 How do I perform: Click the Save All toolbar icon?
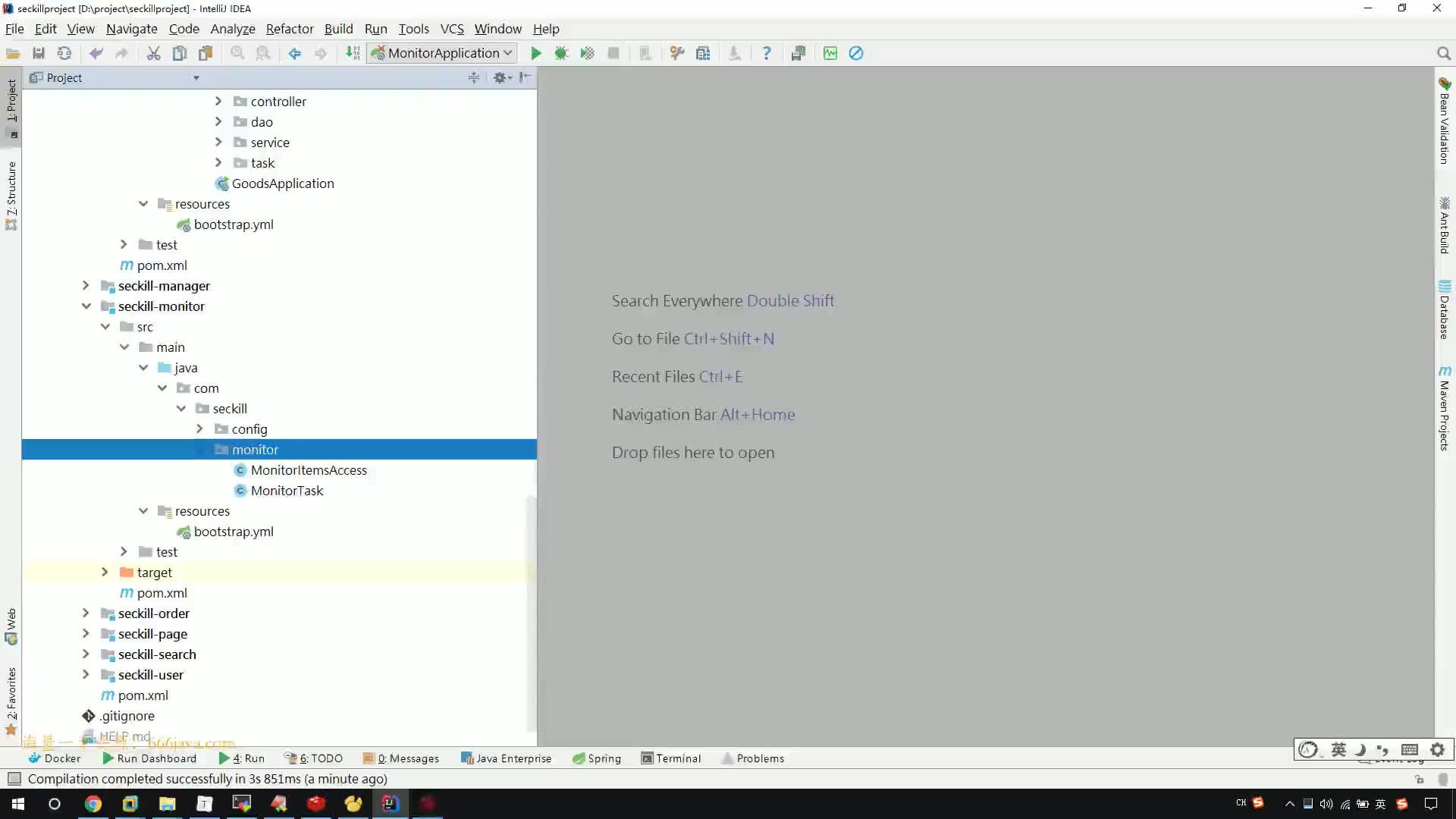[x=39, y=53]
